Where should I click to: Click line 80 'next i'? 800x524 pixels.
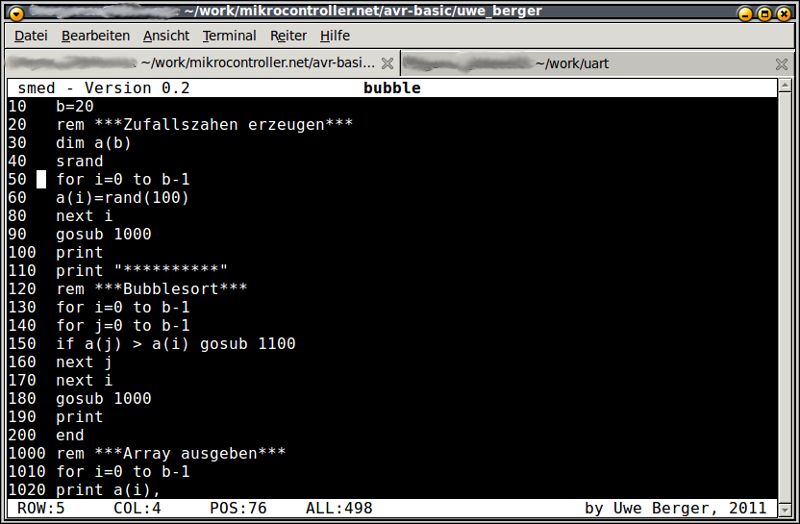[x=60, y=216]
